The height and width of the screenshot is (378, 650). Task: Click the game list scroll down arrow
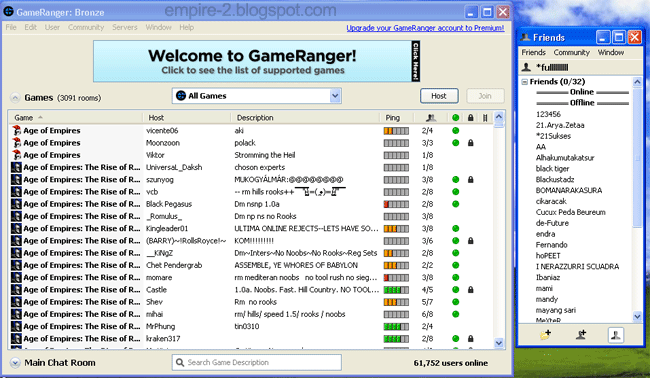(499, 343)
